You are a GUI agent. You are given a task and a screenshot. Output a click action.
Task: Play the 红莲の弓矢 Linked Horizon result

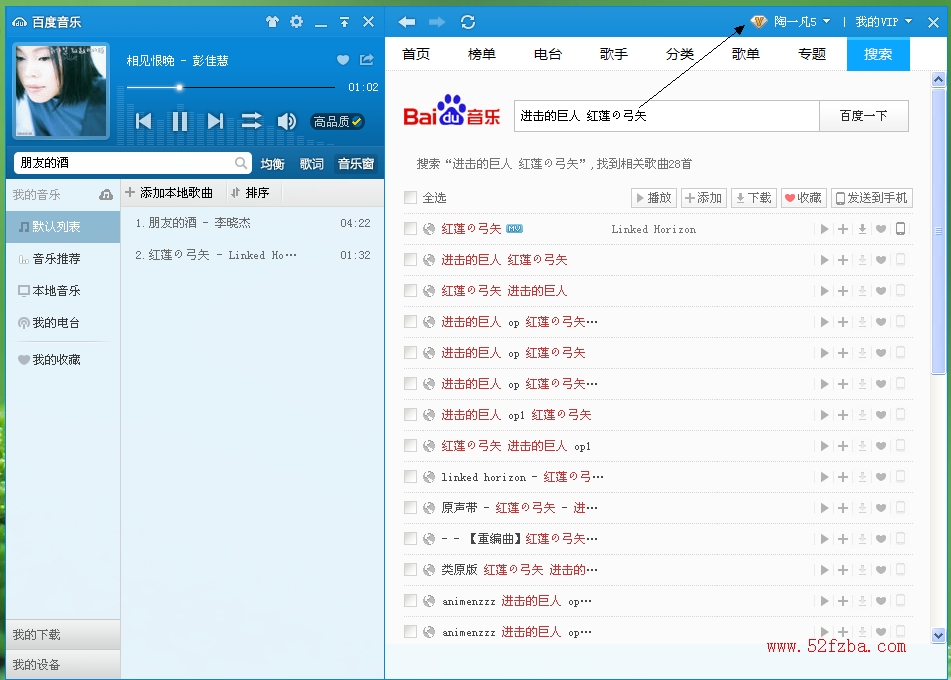[x=824, y=229]
